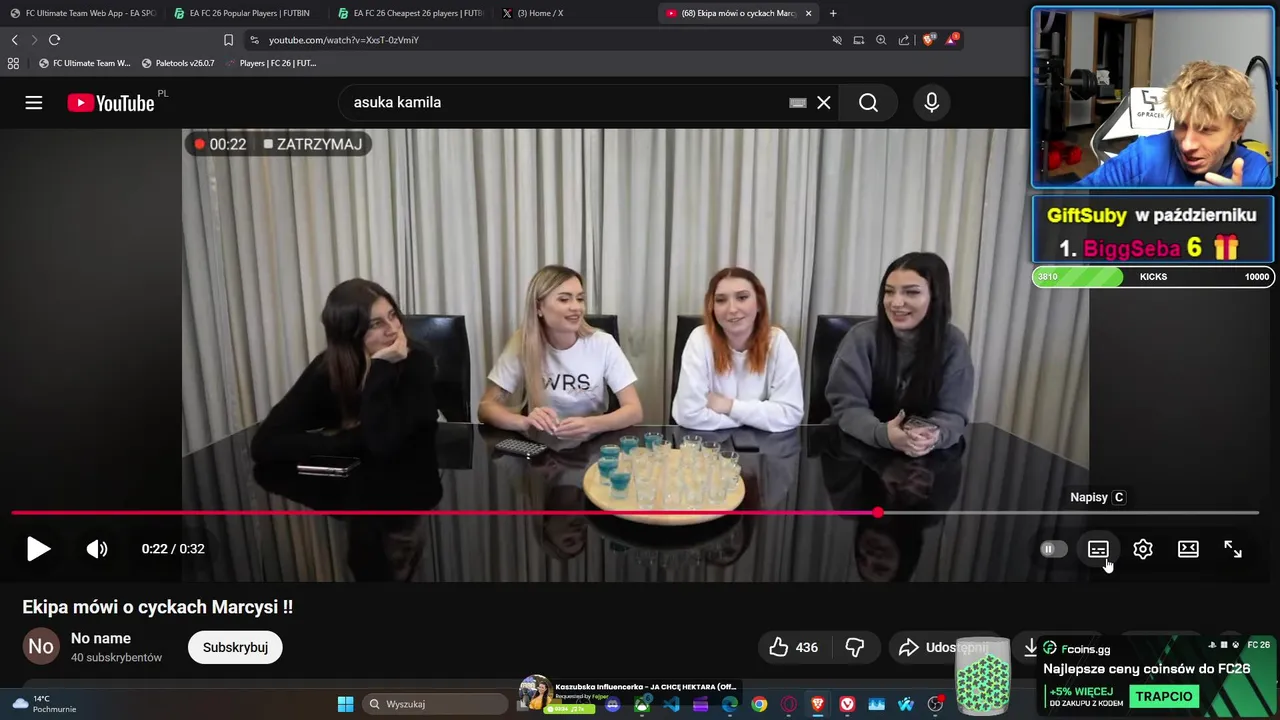Switch to EA FC 26 Cheapest players tab

pos(410,13)
